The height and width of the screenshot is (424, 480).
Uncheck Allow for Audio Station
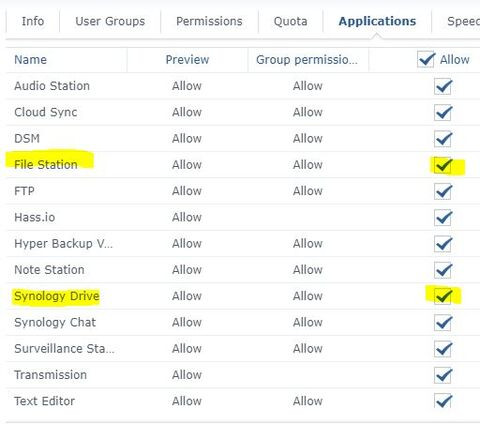point(443,86)
